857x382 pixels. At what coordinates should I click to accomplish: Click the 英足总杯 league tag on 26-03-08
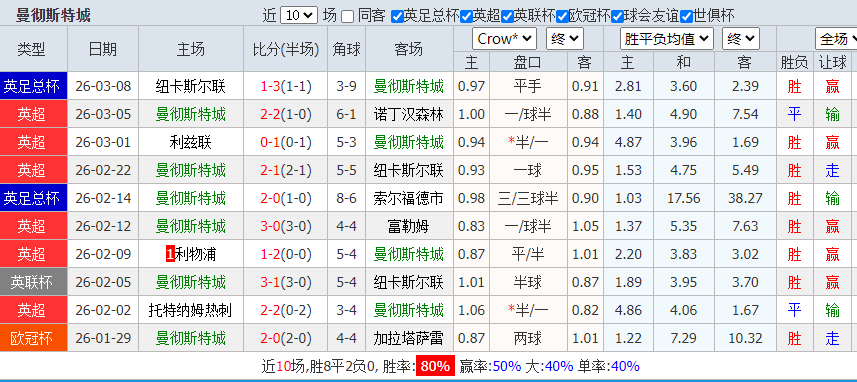tap(33, 86)
